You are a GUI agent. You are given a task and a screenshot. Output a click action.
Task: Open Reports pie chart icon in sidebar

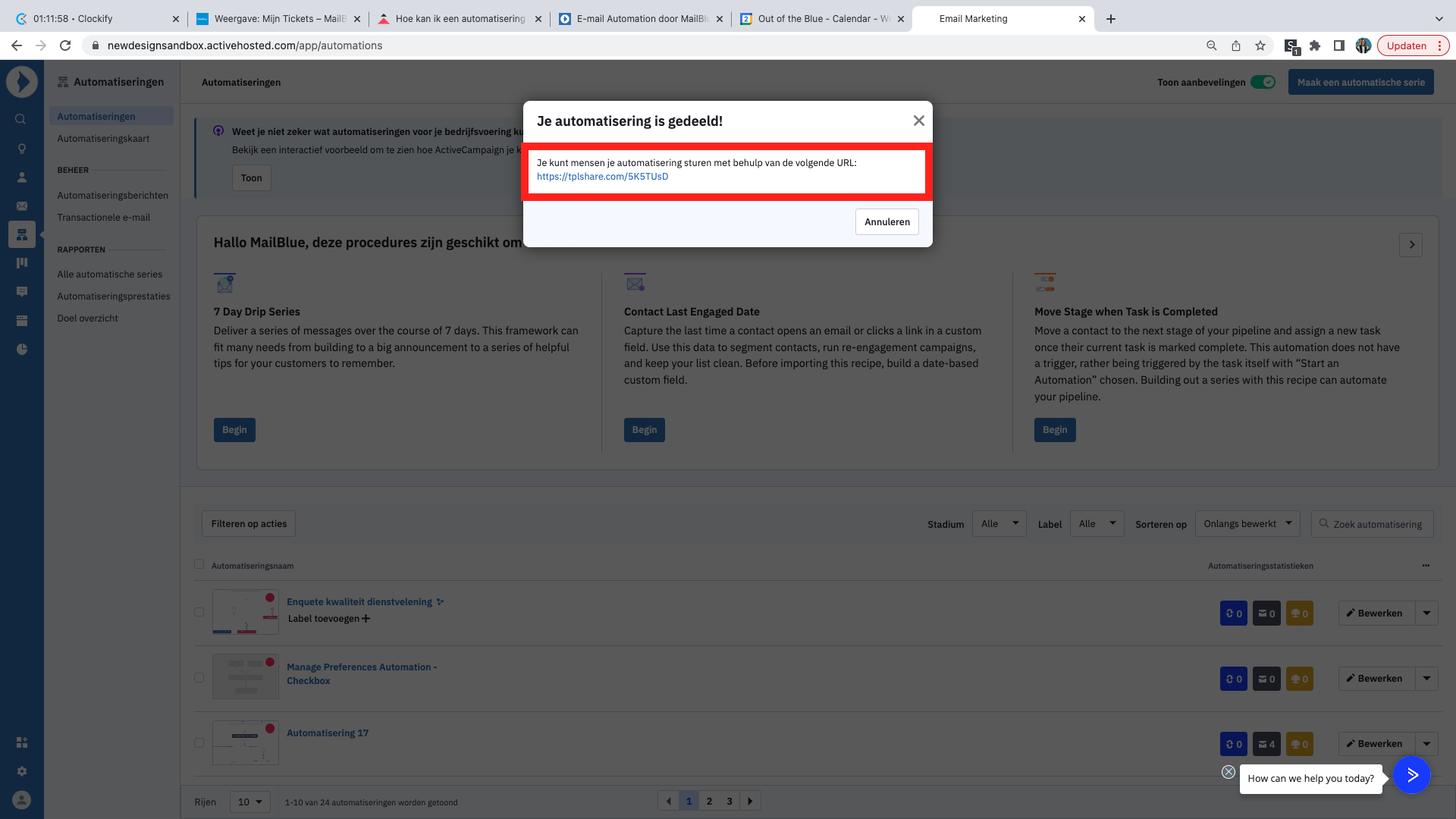pyautogui.click(x=22, y=350)
